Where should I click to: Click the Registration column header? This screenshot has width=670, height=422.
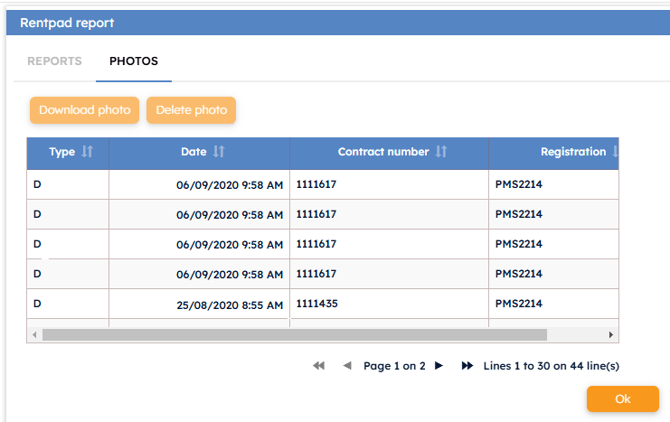click(x=572, y=152)
